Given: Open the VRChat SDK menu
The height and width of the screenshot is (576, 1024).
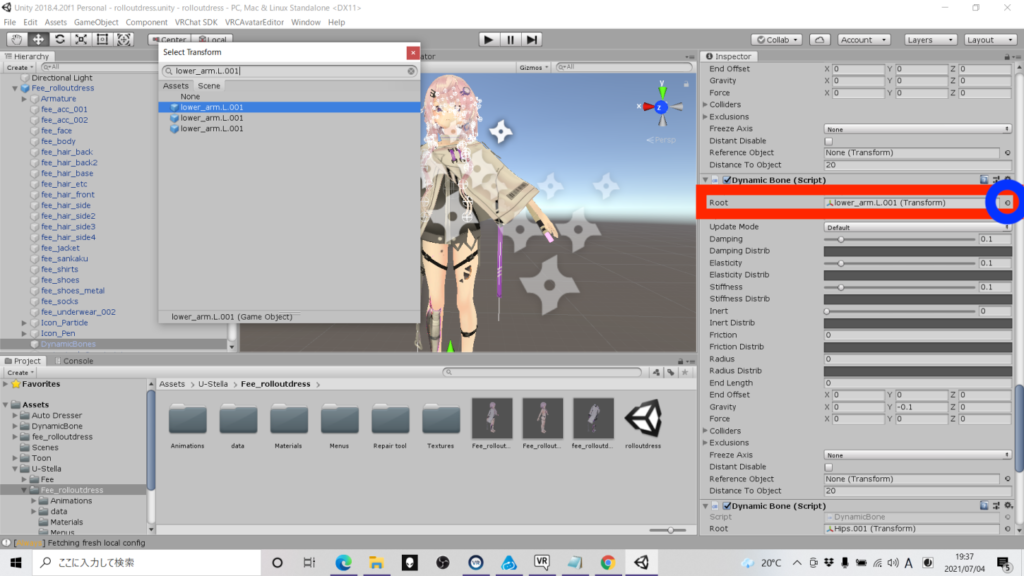Looking at the screenshot, I should point(196,22).
